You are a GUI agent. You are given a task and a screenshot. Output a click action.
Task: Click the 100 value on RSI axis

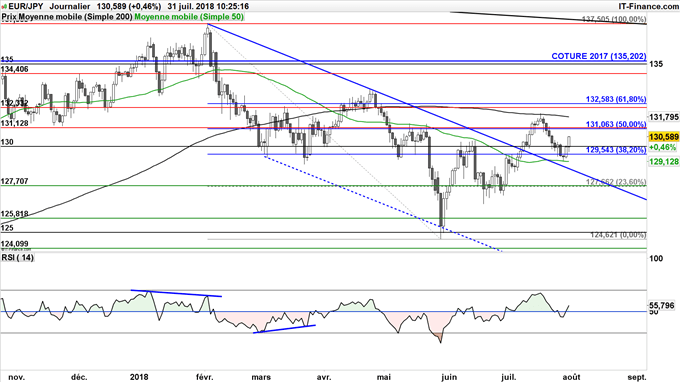coord(657,259)
